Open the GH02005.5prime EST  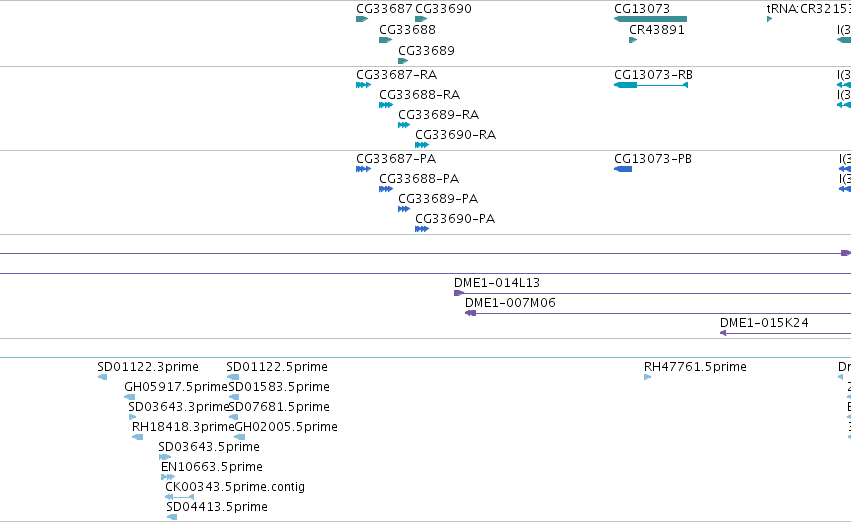coord(239,437)
